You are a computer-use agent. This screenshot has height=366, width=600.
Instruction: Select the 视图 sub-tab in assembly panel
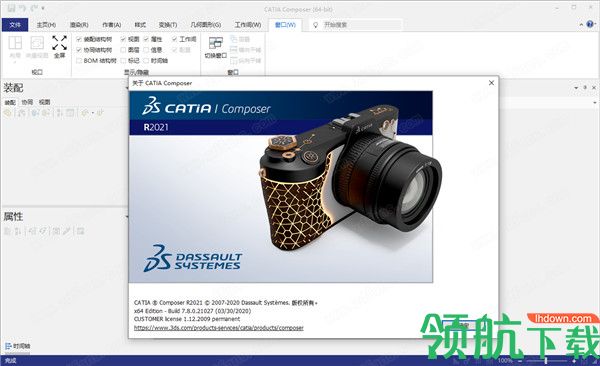(44, 102)
